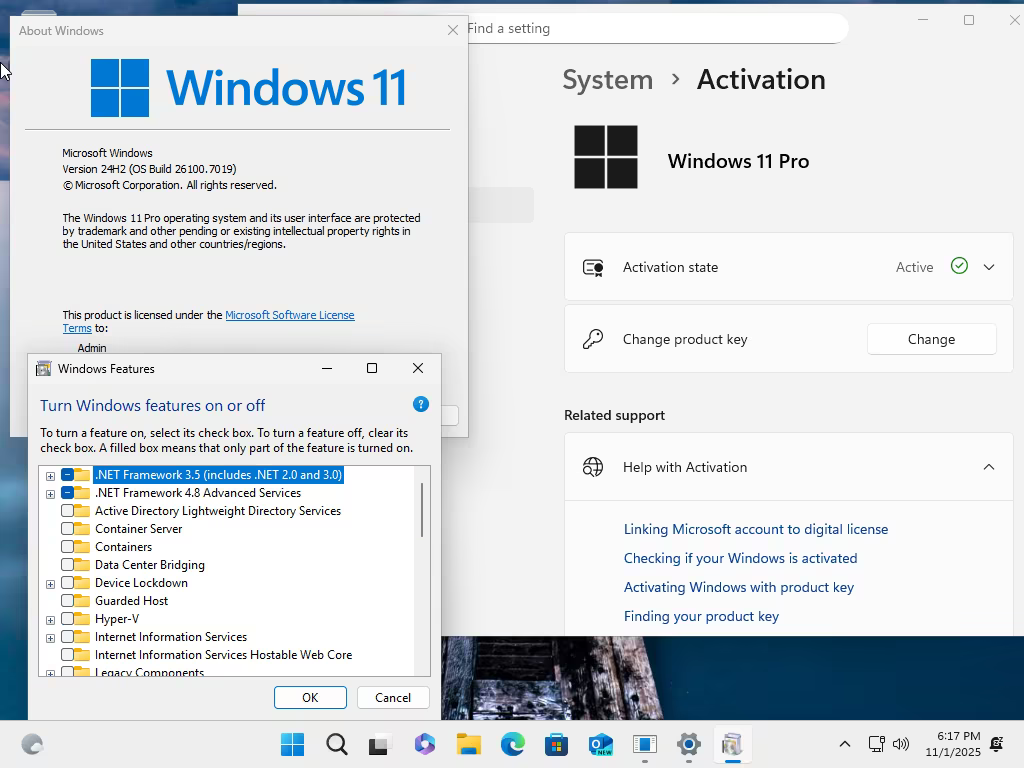The image size is (1024, 768).
Task: Click the Settings gear taskbar icon
Action: tap(688, 744)
